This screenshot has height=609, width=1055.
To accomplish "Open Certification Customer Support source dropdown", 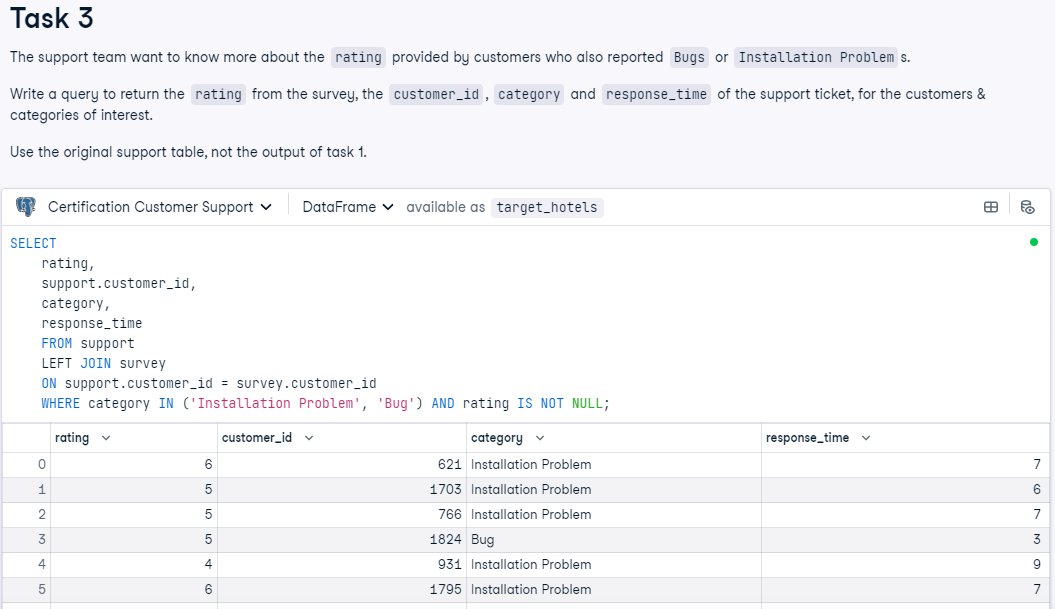I will 160,207.
